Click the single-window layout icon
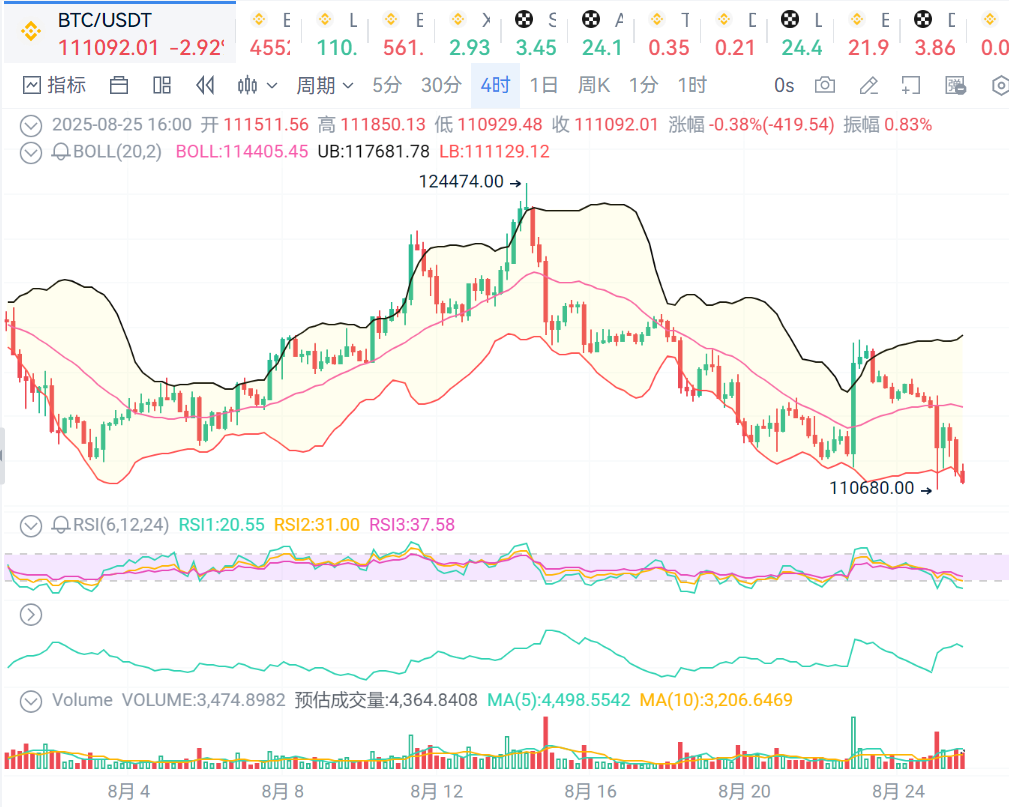Screen dimensions: 1009x807 coord(119,85)
